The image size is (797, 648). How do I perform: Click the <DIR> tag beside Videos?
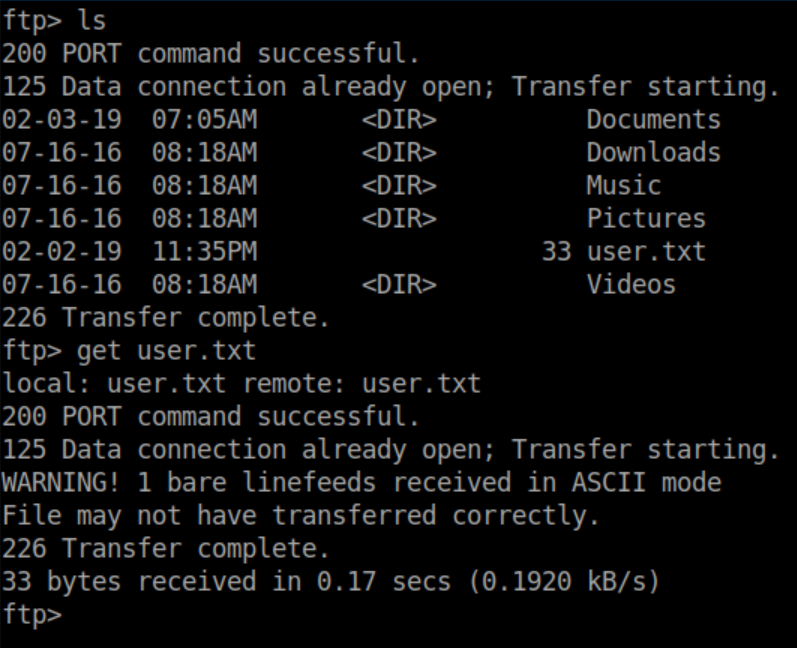pyautogui.click(x=399, y=285)
